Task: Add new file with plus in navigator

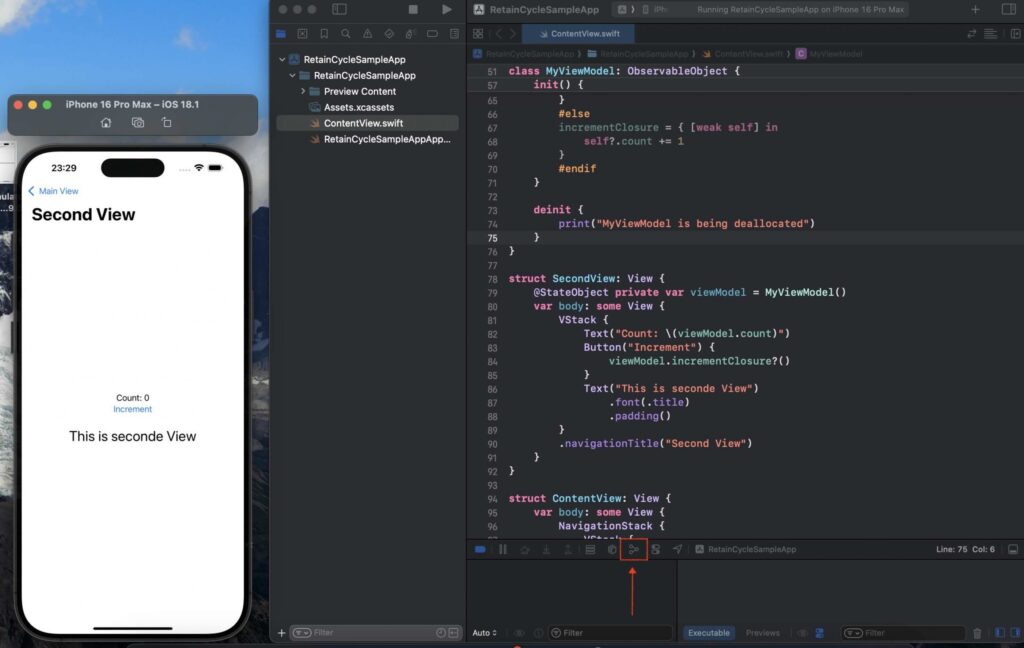Action: coord(281,633)
